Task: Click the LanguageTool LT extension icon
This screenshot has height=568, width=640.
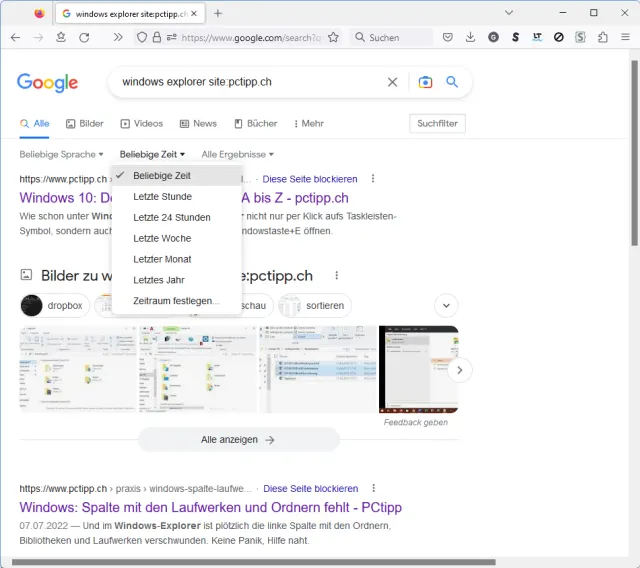Action: (537, 38)
